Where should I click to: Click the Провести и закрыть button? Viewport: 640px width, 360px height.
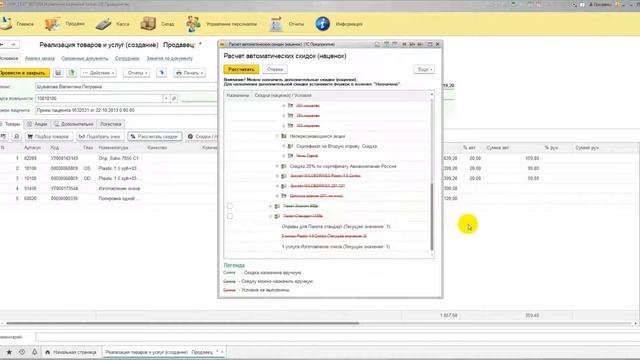point(24,73)
